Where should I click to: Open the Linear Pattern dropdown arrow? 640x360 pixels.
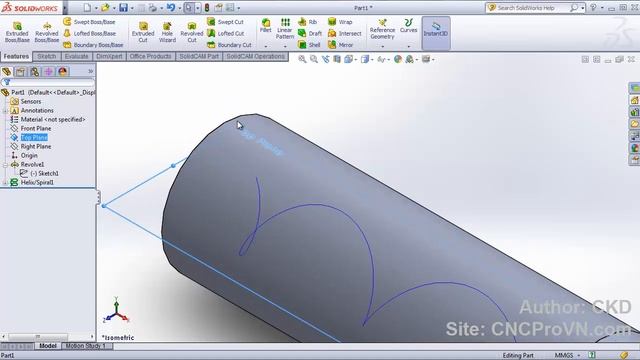(x=285, y=47)
